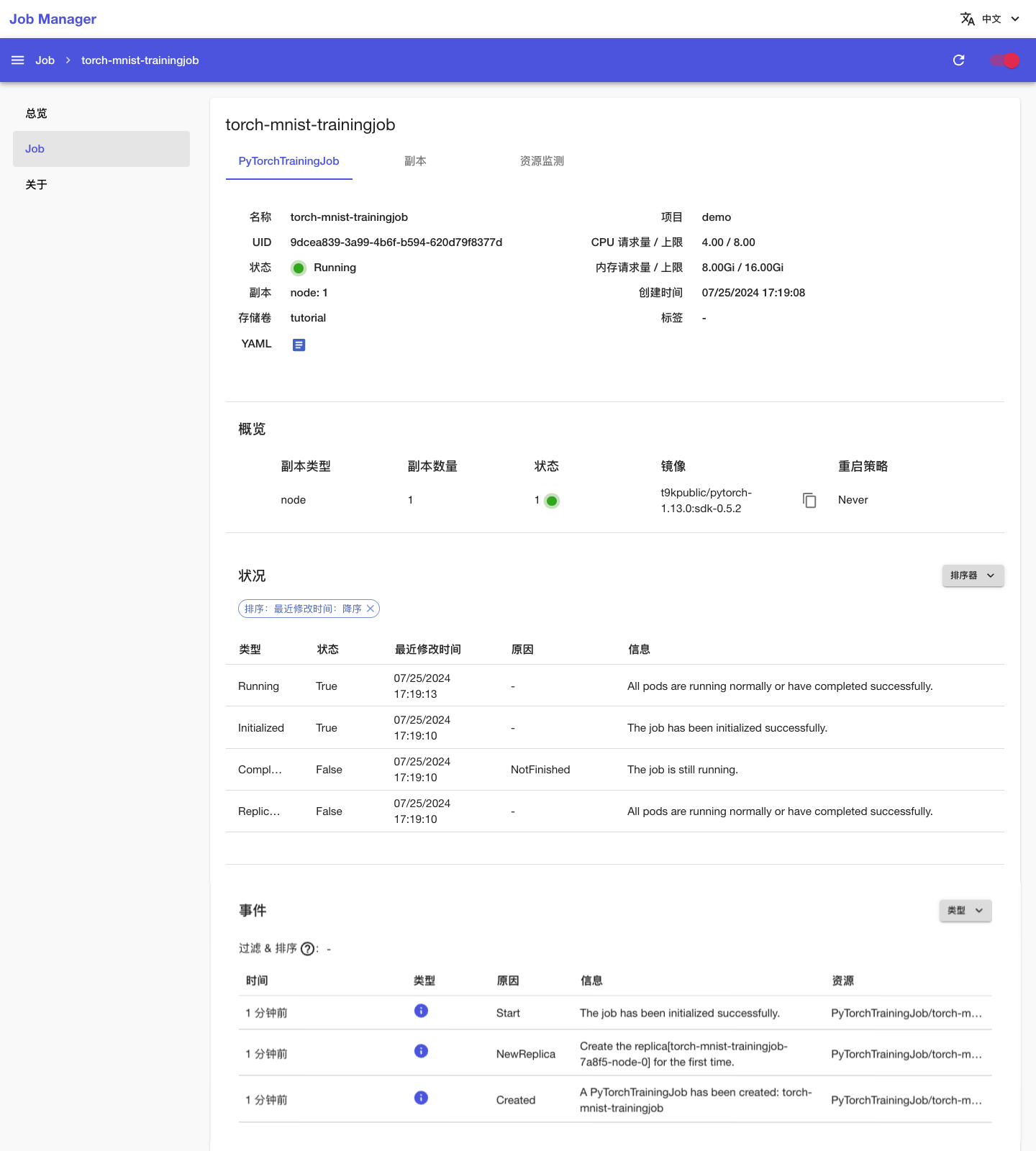Select Job in the sidebar
This screenshot has width=1036, height=1151.
tap(101, 149)
